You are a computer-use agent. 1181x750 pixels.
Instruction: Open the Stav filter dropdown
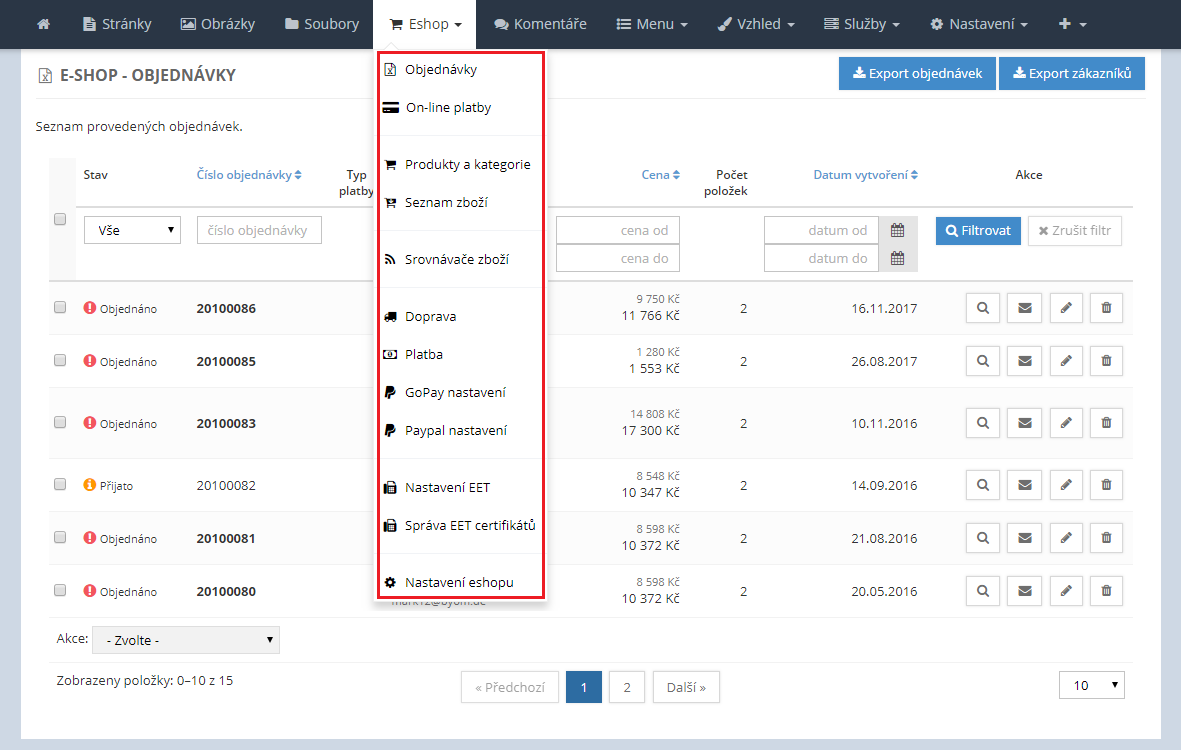point(132,230)
